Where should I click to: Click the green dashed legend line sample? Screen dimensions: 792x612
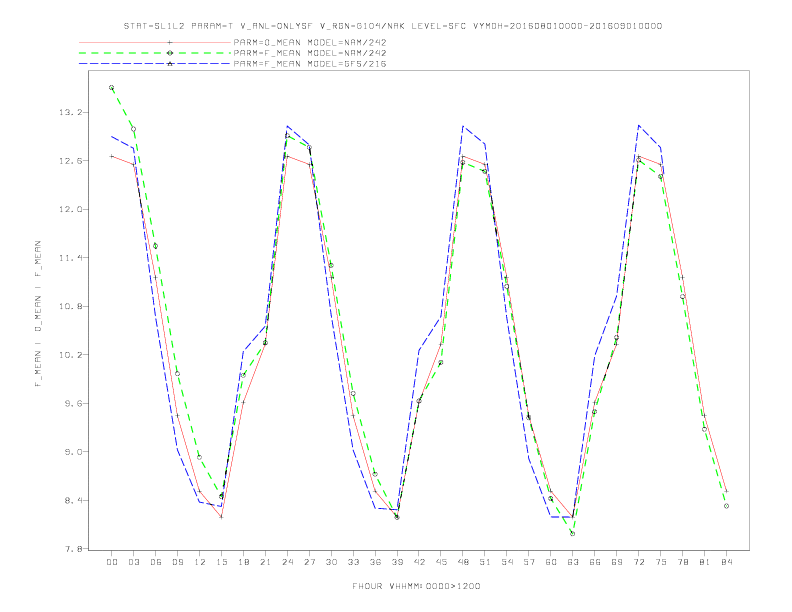click(155, 53)
